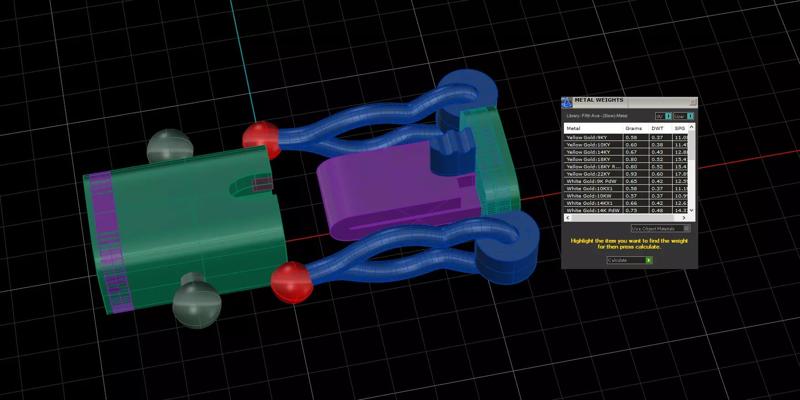Toggle the Use Object Materials checkbox
The height and width of the screenshot is (400, 800).
coord(687,229)
